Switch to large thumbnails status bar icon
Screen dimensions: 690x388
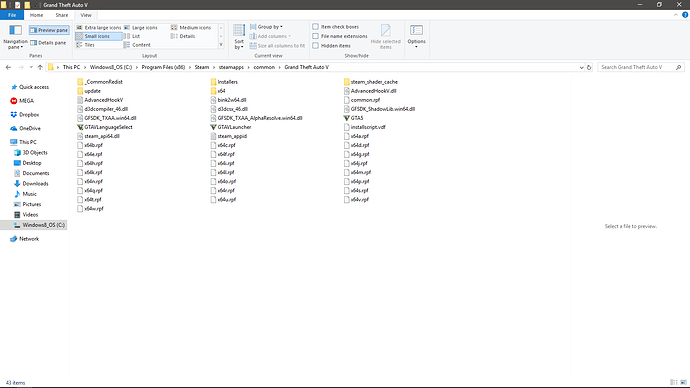[x=683, y=383]
